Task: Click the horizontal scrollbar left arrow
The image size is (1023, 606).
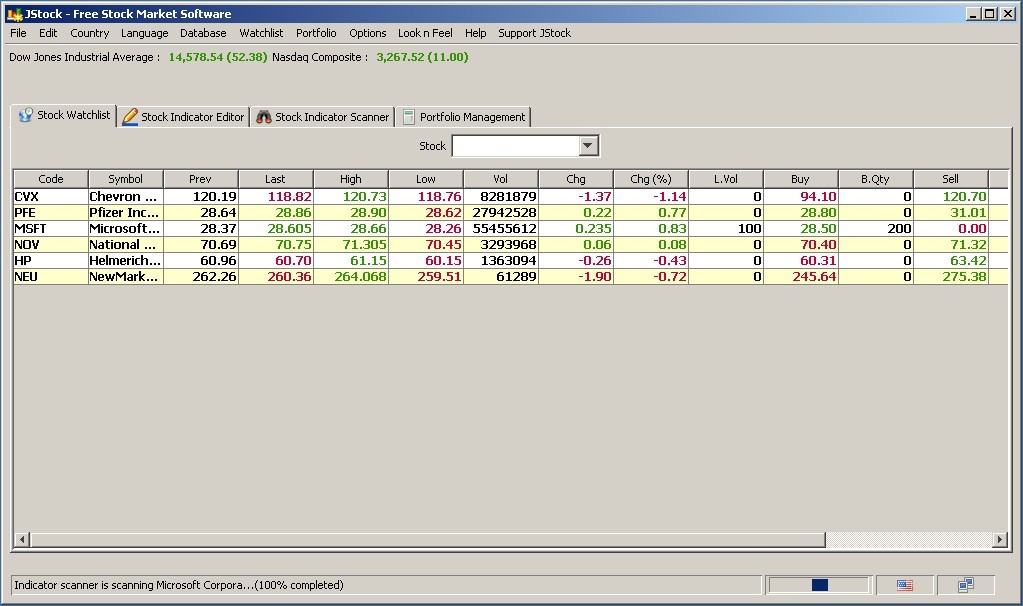Action: [22, 539]
